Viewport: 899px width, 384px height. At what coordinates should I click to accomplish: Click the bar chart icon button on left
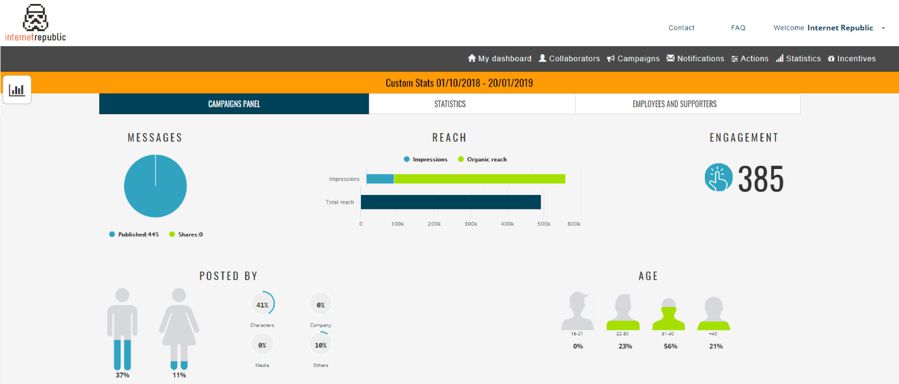(x=17, y=90)
